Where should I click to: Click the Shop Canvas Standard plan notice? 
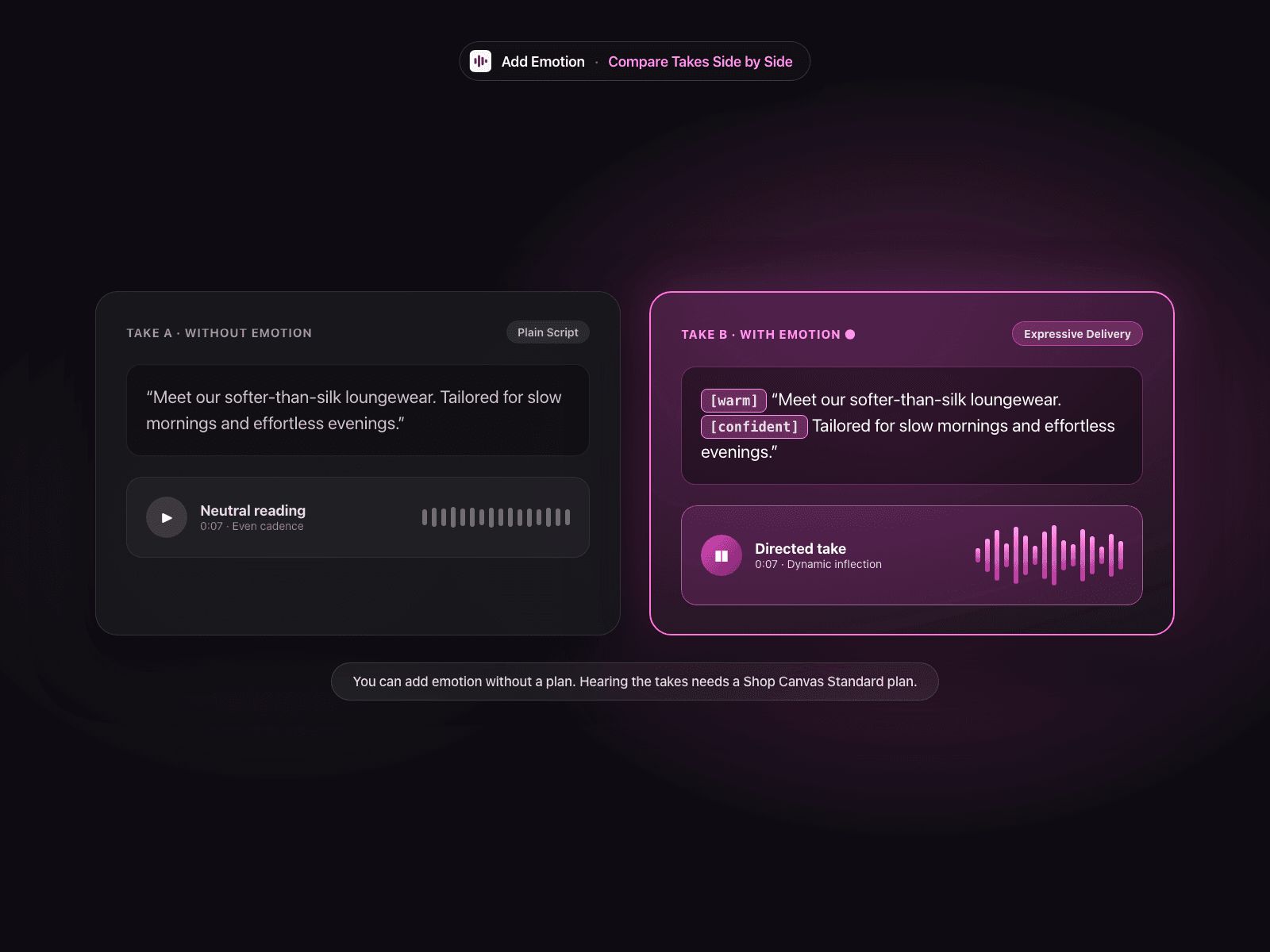tap(635, 681)
